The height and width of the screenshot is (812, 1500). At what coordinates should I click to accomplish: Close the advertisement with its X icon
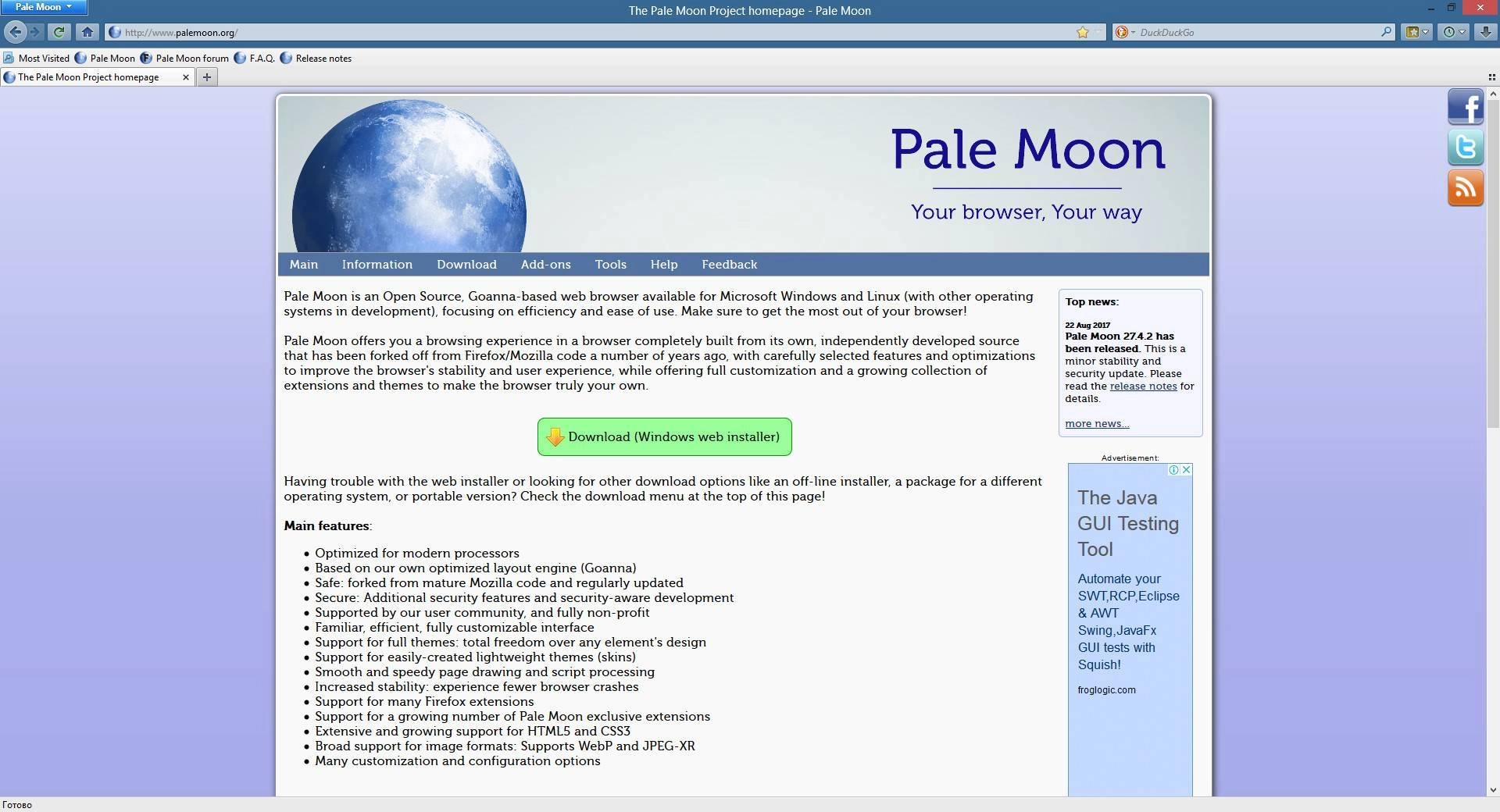(1186, 469)
